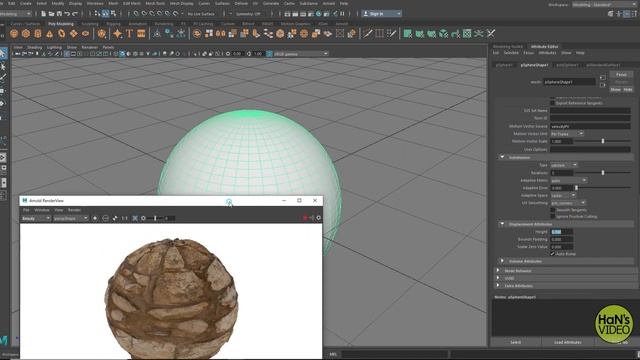
Task: Create a polygon cylinder from the shelf
Action: (38, 33)
